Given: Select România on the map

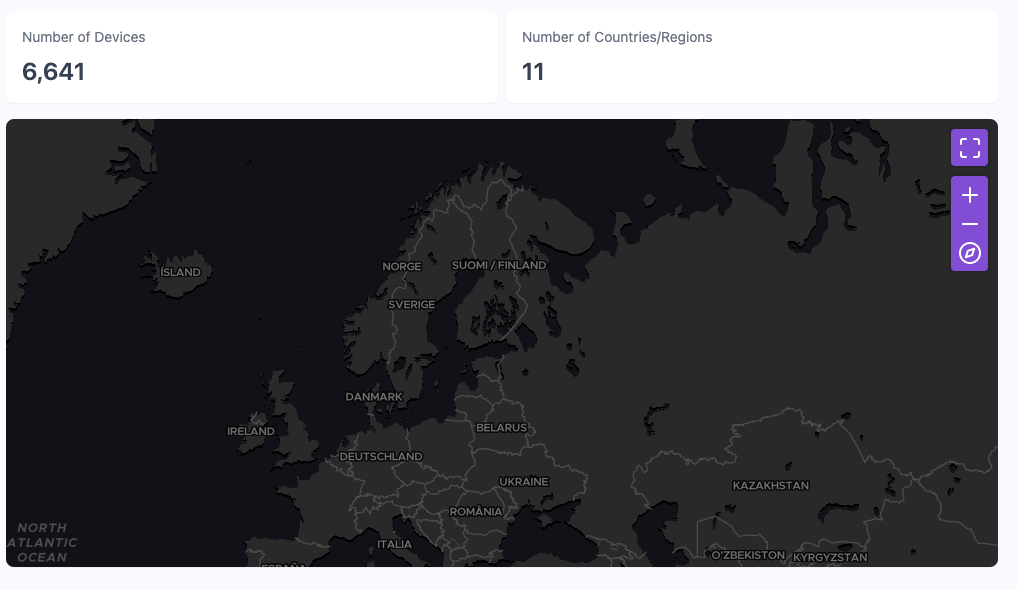Looking at the screenshot, I should [x=476, y=511].
